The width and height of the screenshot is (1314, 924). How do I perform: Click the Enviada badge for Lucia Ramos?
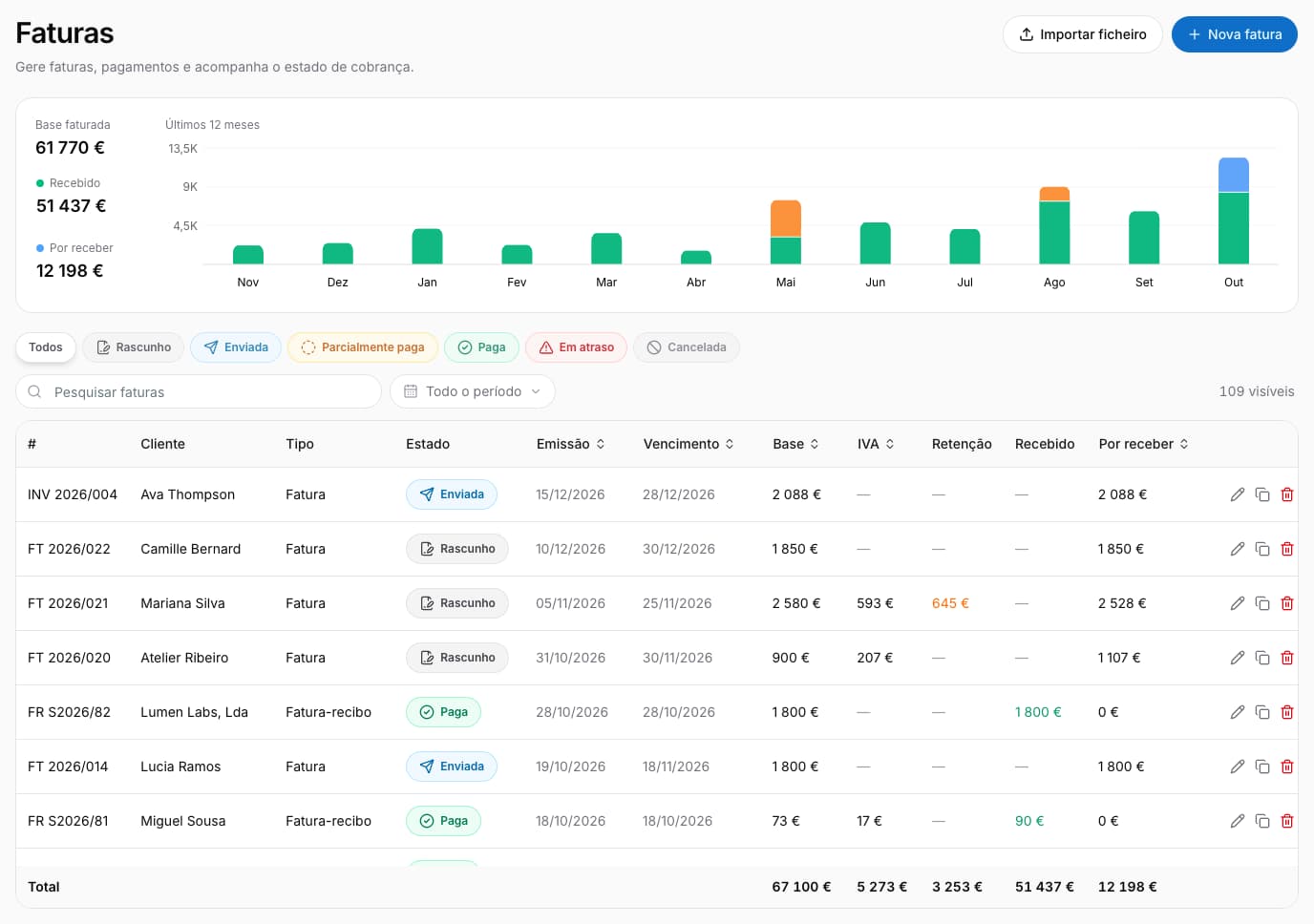452,766
